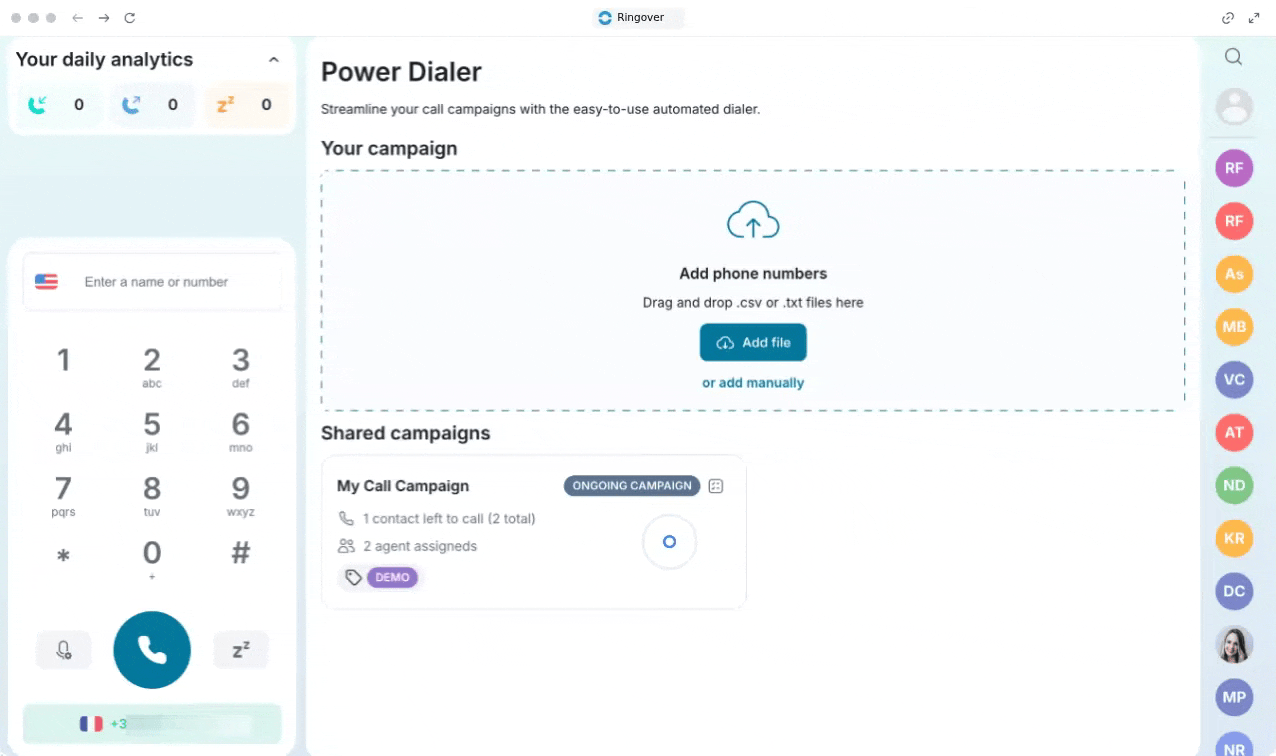Open the French caller number selector

[x=152, y=724]
